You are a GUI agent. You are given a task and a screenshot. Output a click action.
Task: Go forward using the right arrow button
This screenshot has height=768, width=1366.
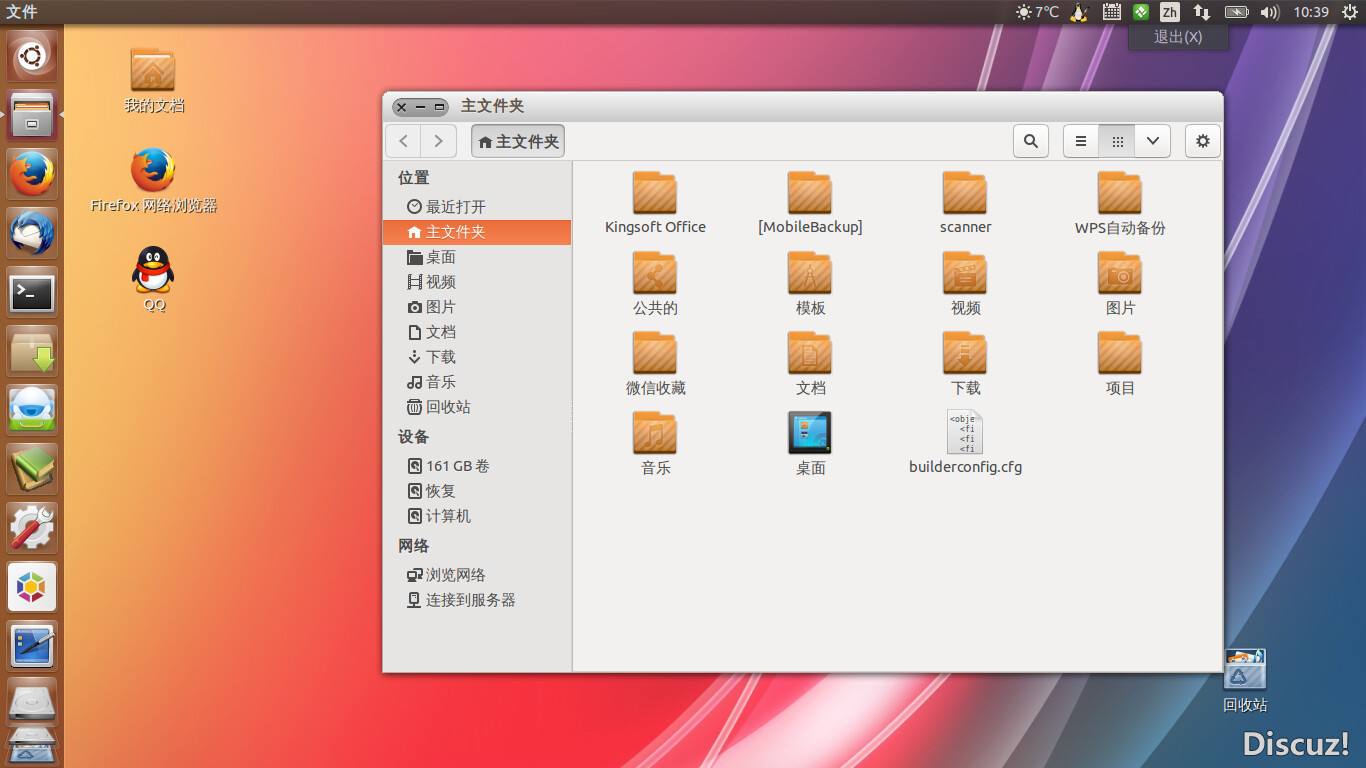(x=438, y=141)
